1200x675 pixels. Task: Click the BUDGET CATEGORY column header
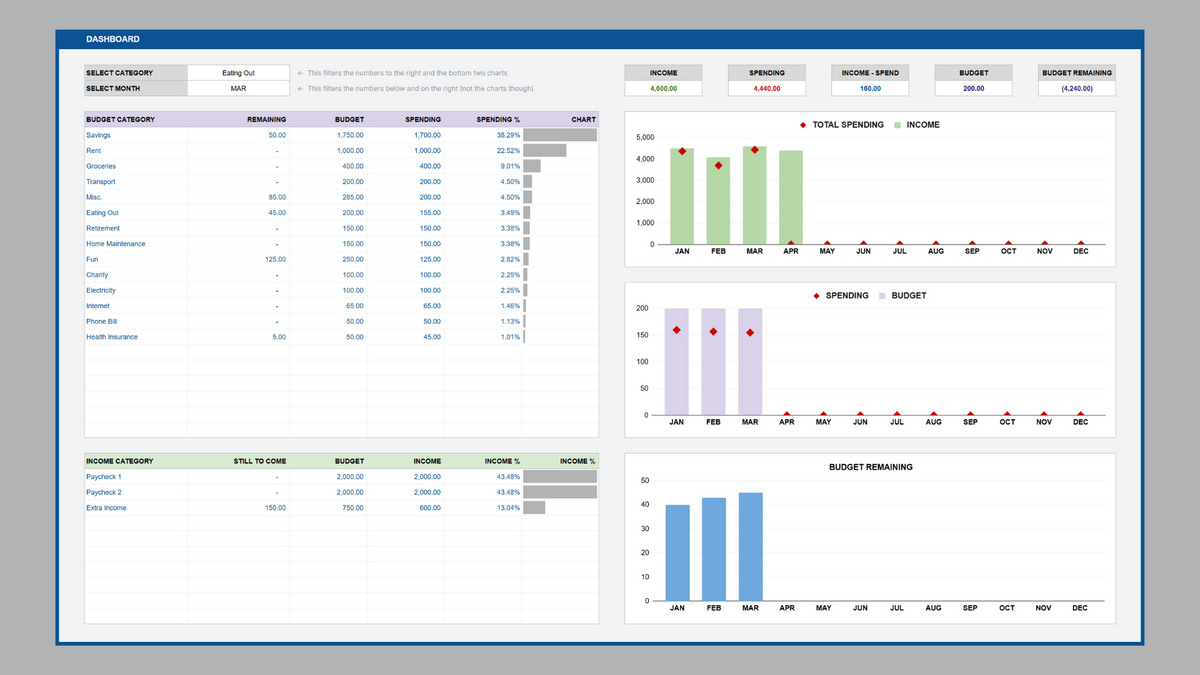point(121,120)
